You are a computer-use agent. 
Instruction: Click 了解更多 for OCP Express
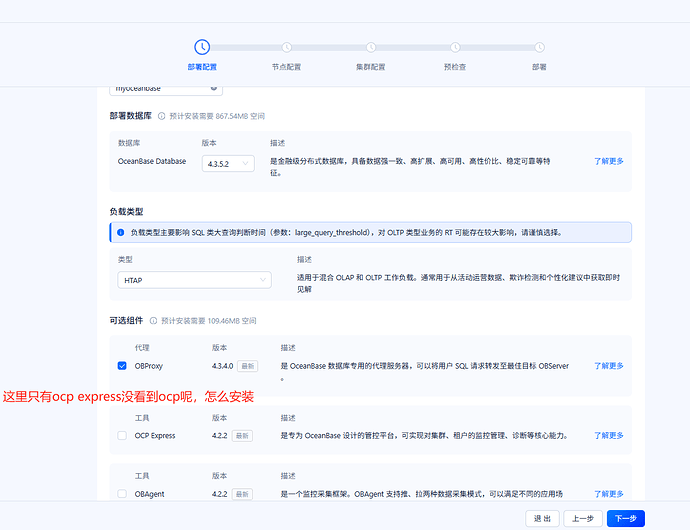coord(609,435)
